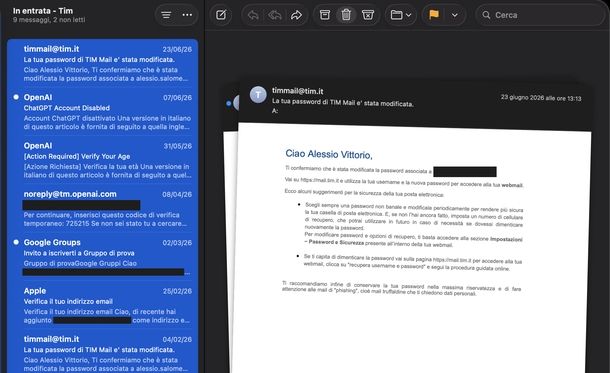The image size is (610, 373).
Task: Move messages to junk mail
Action: [x=368, y=15]
